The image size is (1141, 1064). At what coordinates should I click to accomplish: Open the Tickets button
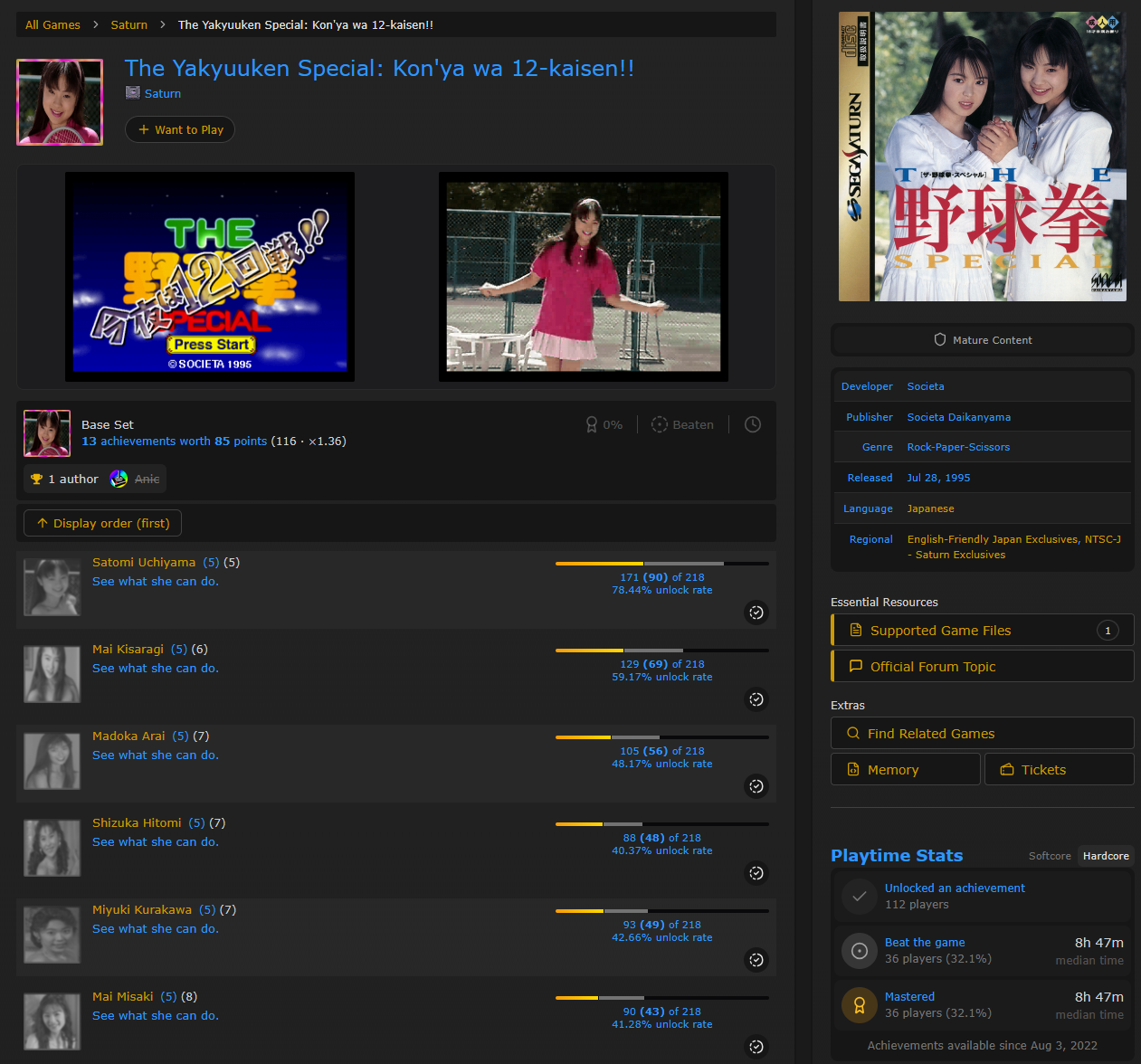coord(1060,769)
